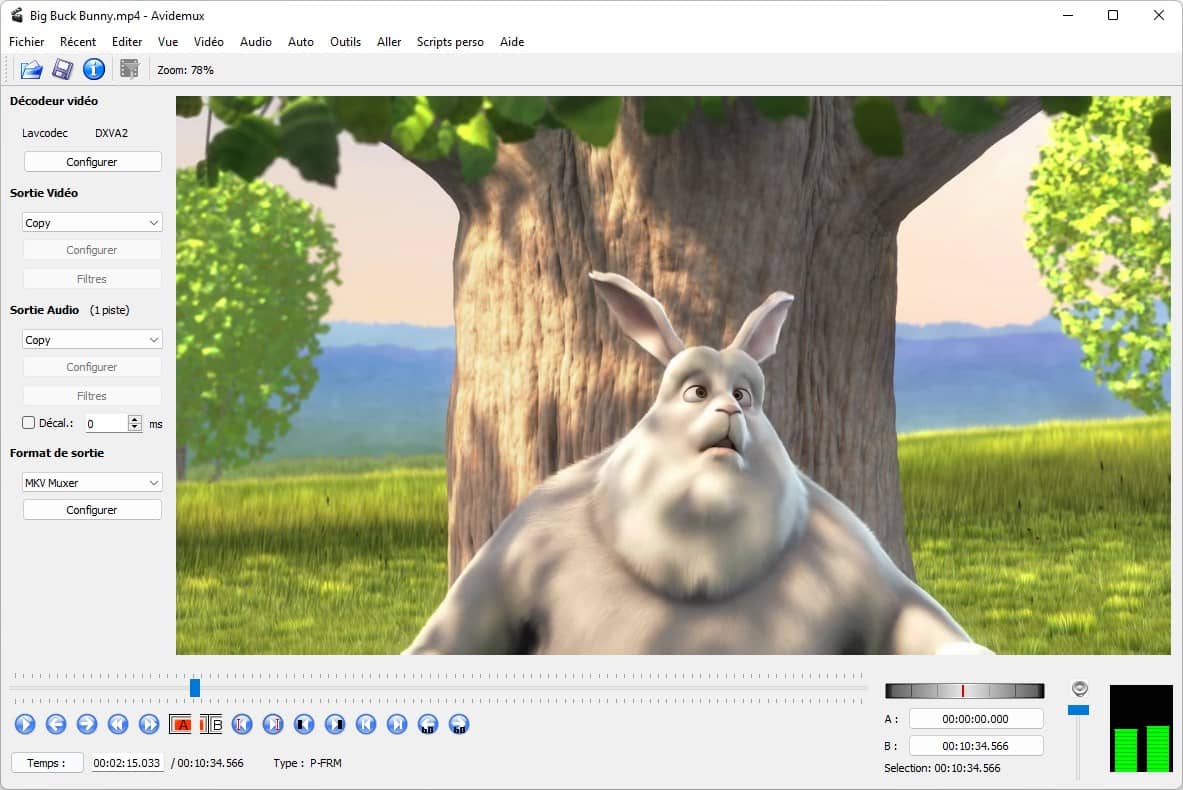Screen dimensions: 1183x790
Task: Click Filtres under Sortie Audio
Action: coord(92,396)
